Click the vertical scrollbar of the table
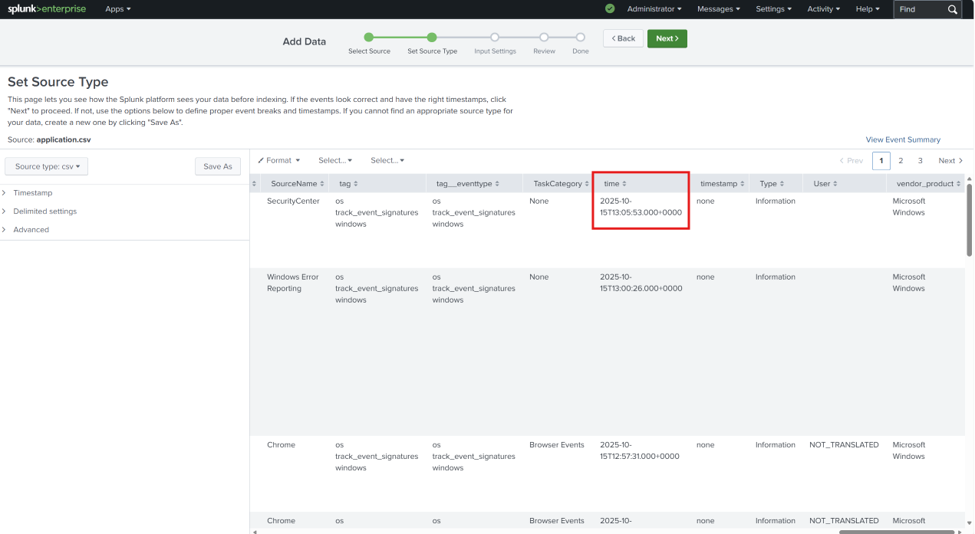 pos(969,220)
